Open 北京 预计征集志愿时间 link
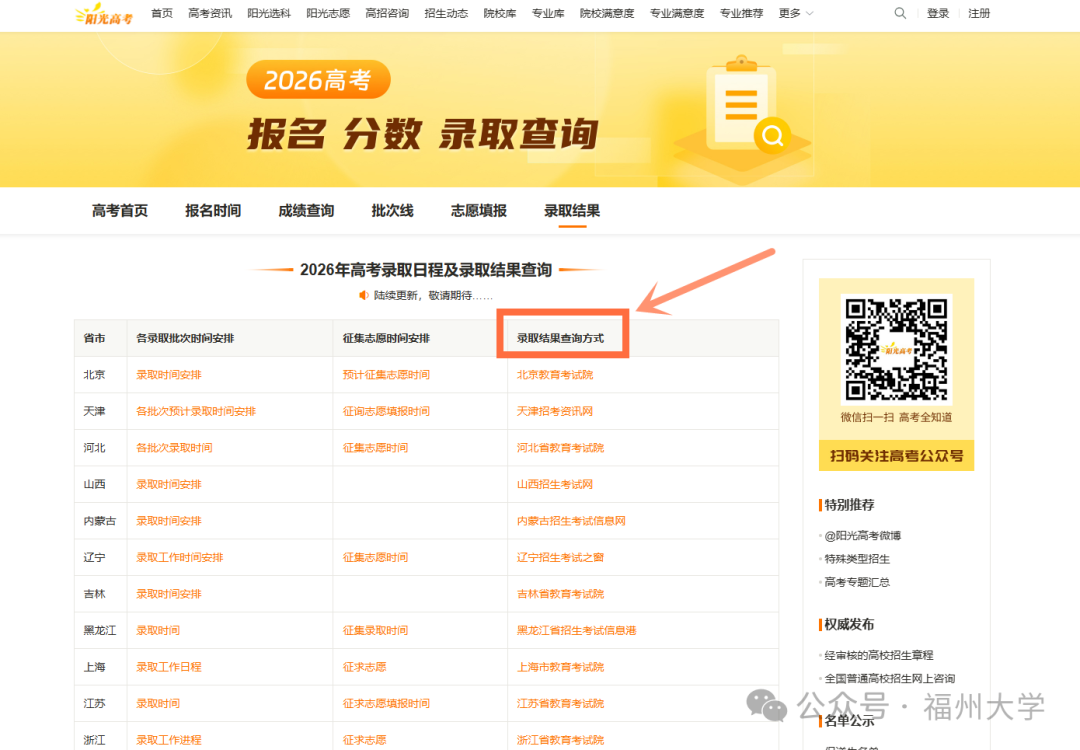 tap(386, 375)
